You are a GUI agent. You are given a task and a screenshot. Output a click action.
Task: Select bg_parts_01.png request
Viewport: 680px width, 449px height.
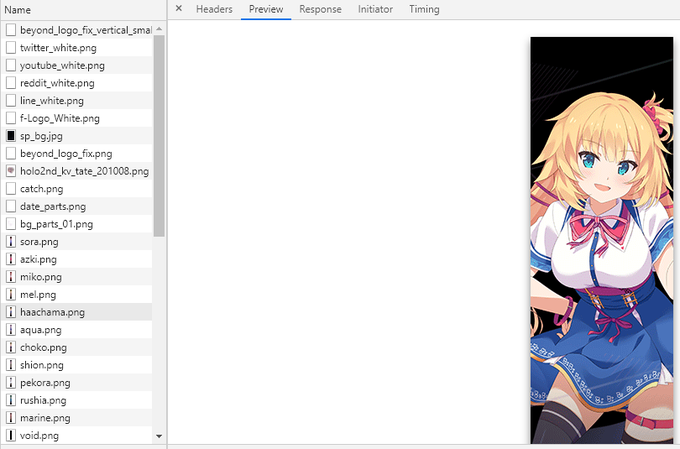pos(77,224)
